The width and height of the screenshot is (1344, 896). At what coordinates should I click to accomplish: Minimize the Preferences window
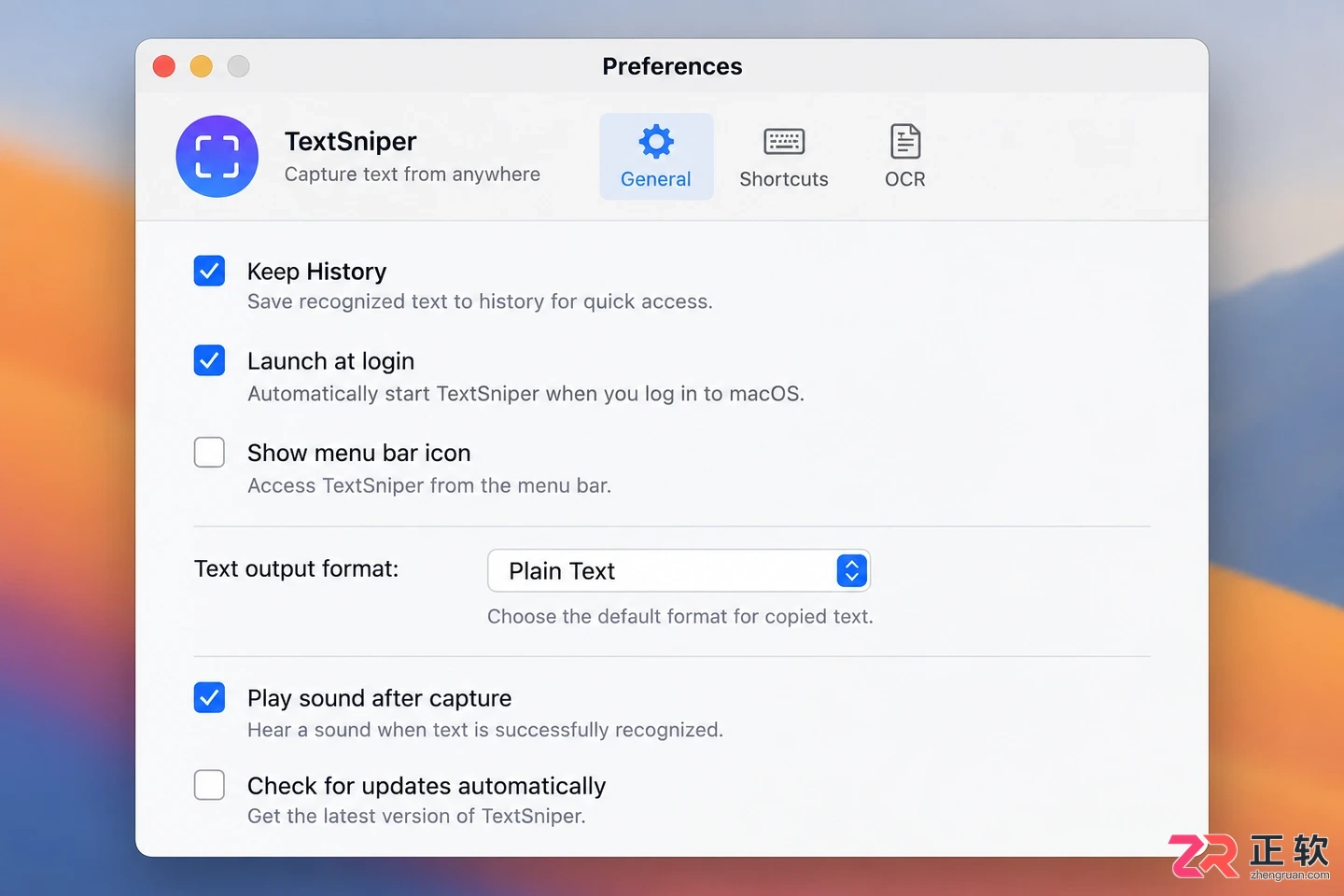[202, 66]
